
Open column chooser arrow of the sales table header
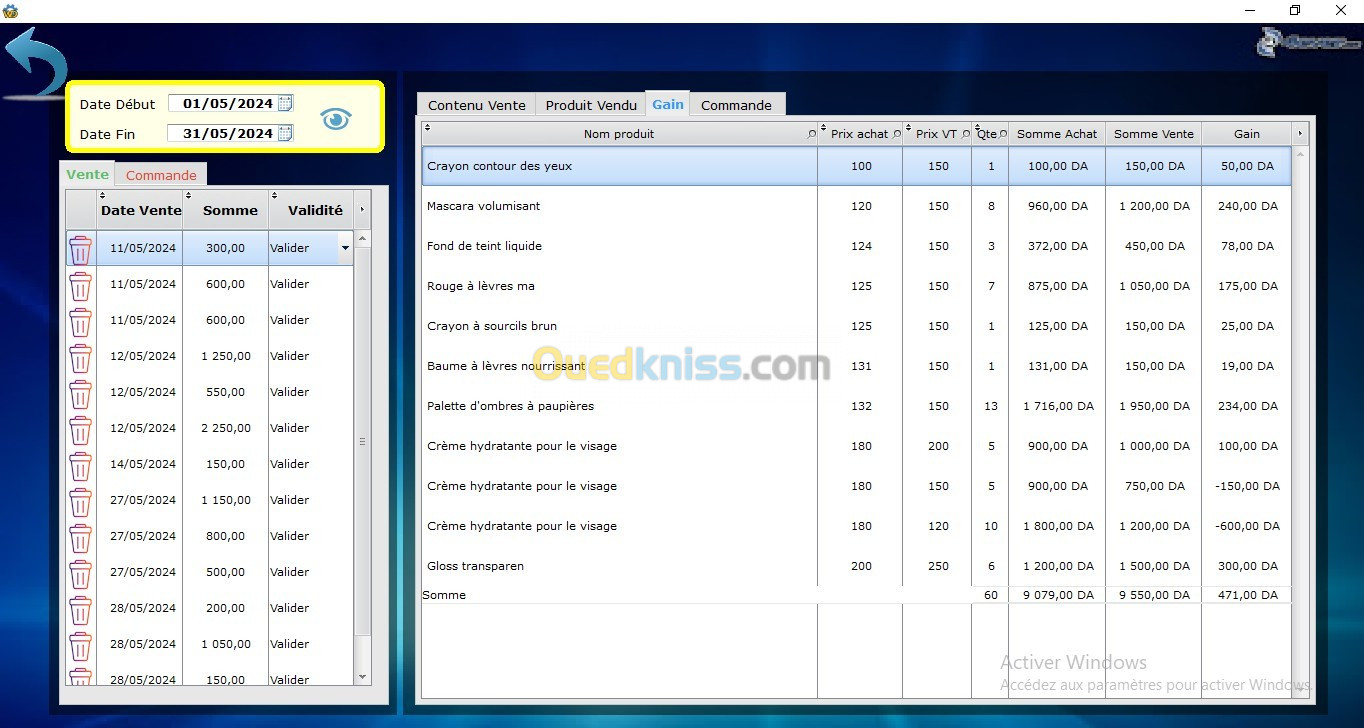point(362,210)
